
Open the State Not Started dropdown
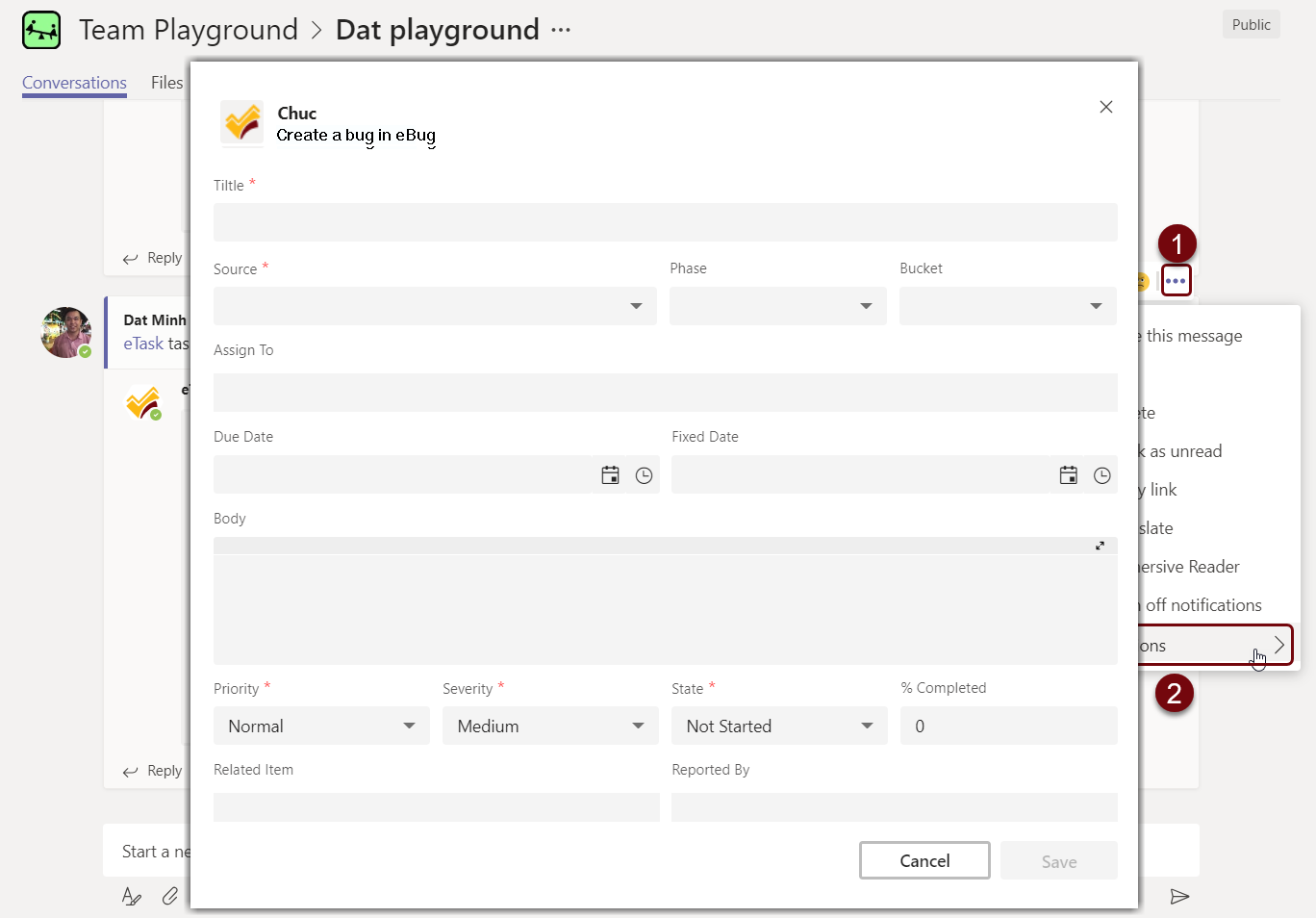778,726
